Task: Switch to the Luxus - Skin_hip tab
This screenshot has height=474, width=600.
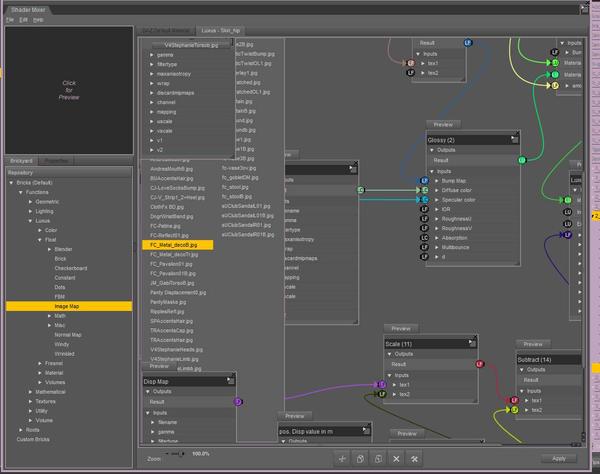Action: pyautogui.click(x=220, y=31)
